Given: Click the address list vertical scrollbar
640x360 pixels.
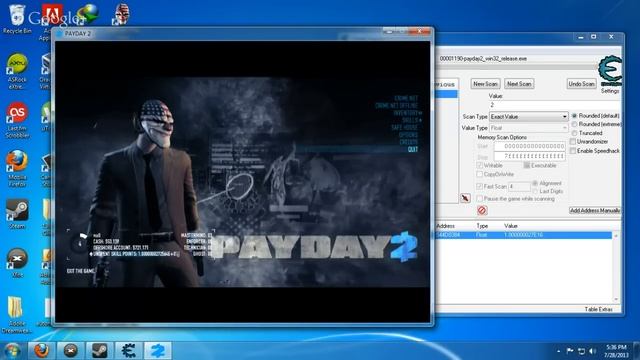Looking at the screenshot, I should [616, 267].
